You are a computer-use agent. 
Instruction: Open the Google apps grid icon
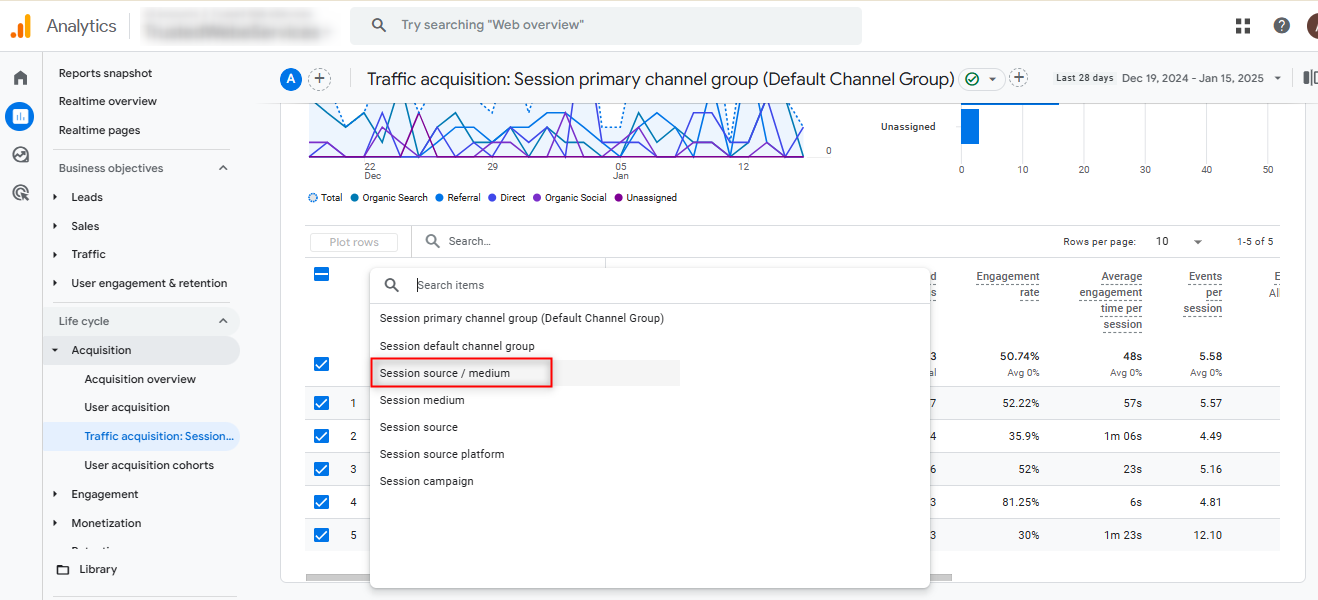(1243, 26)
